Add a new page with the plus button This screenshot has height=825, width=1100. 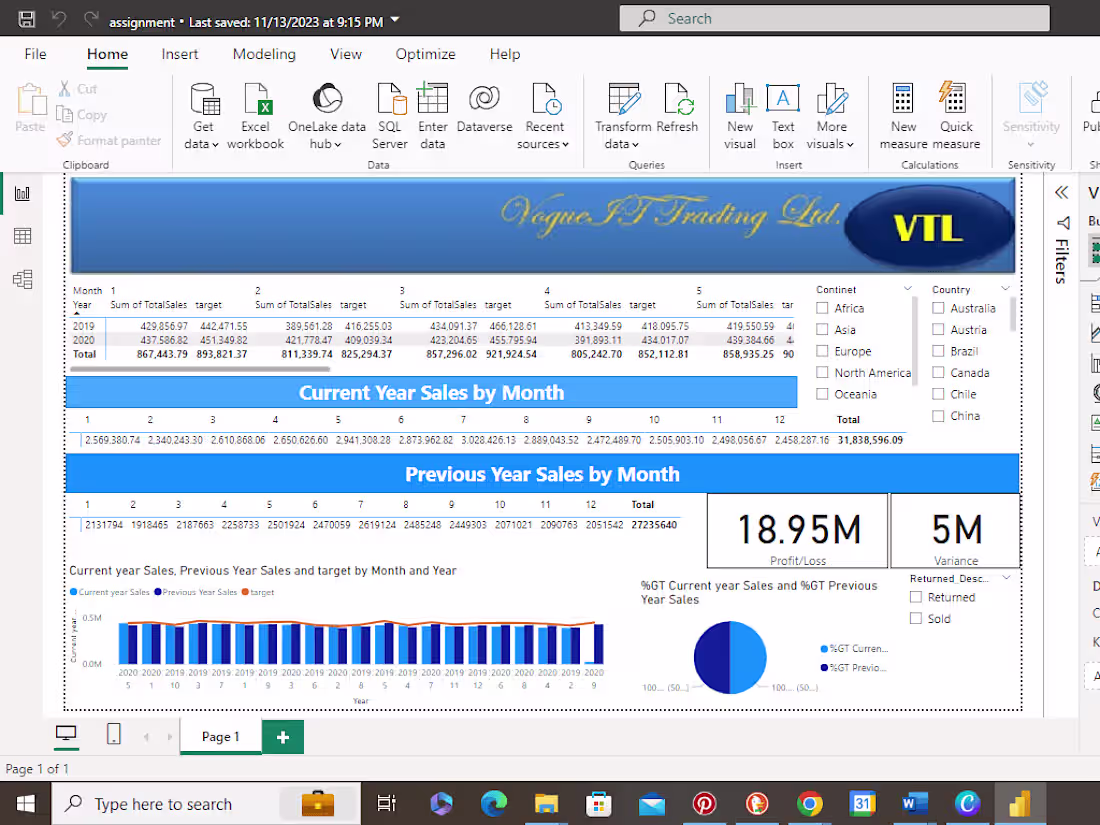click(x=282, y=736)
